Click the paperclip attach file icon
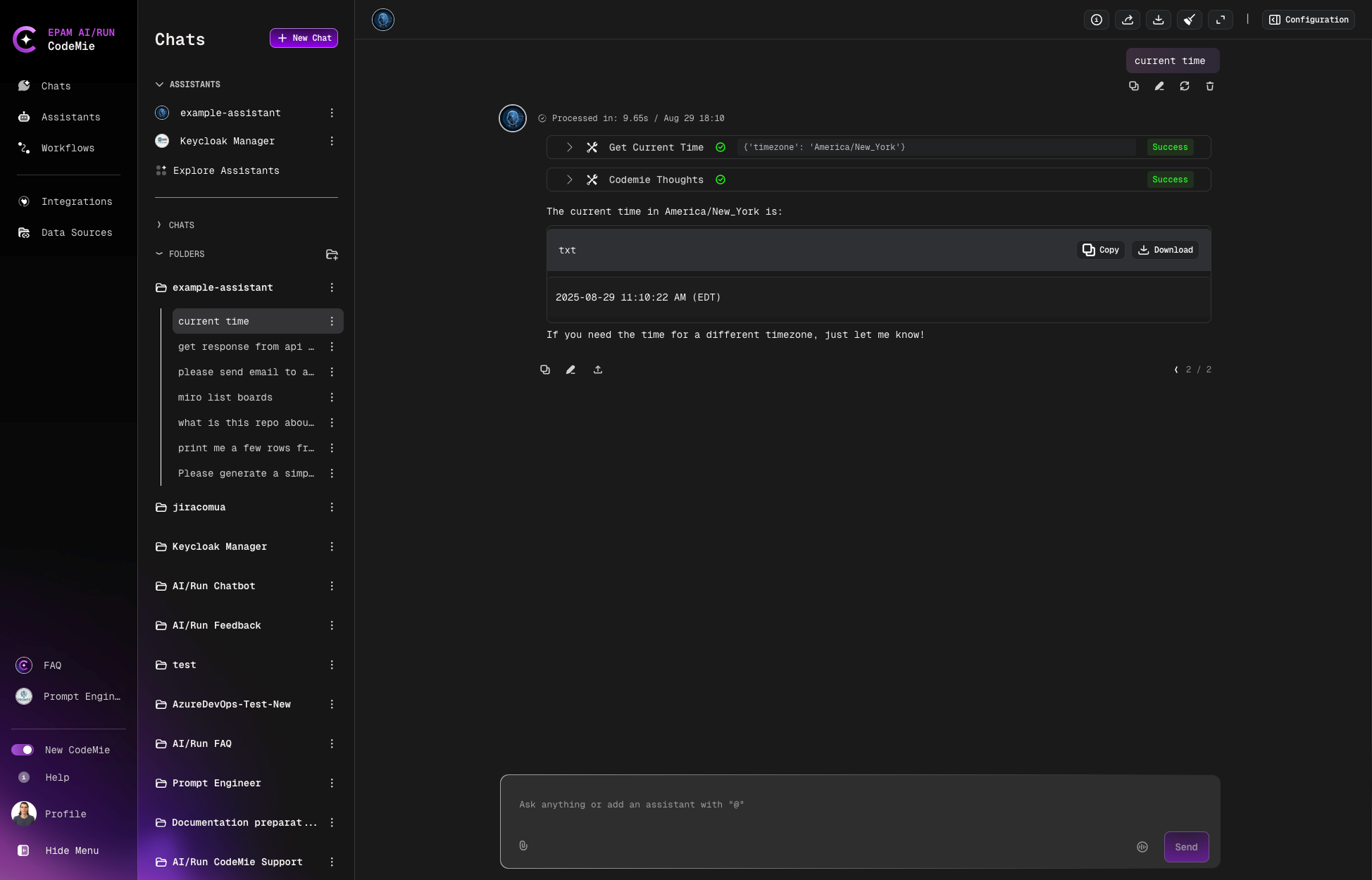The width and height of the screenshot is (1372, 880). coord(523,846)
